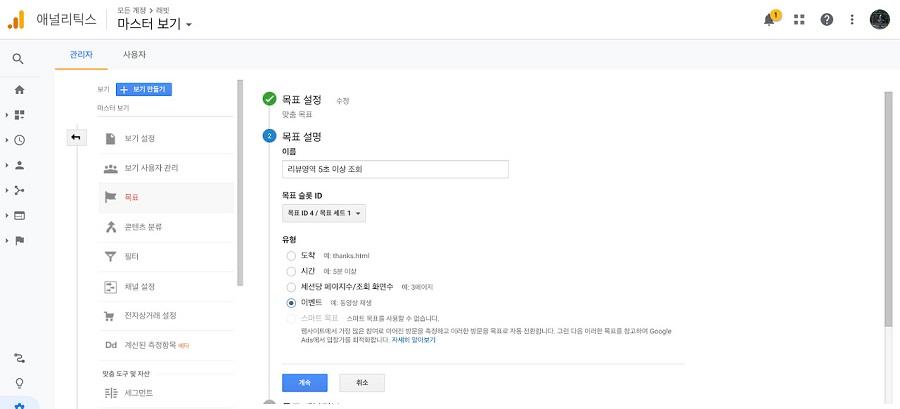Screen dimensions: 900x409
Task: Open the notifications bell
Action: click(769, 20)
